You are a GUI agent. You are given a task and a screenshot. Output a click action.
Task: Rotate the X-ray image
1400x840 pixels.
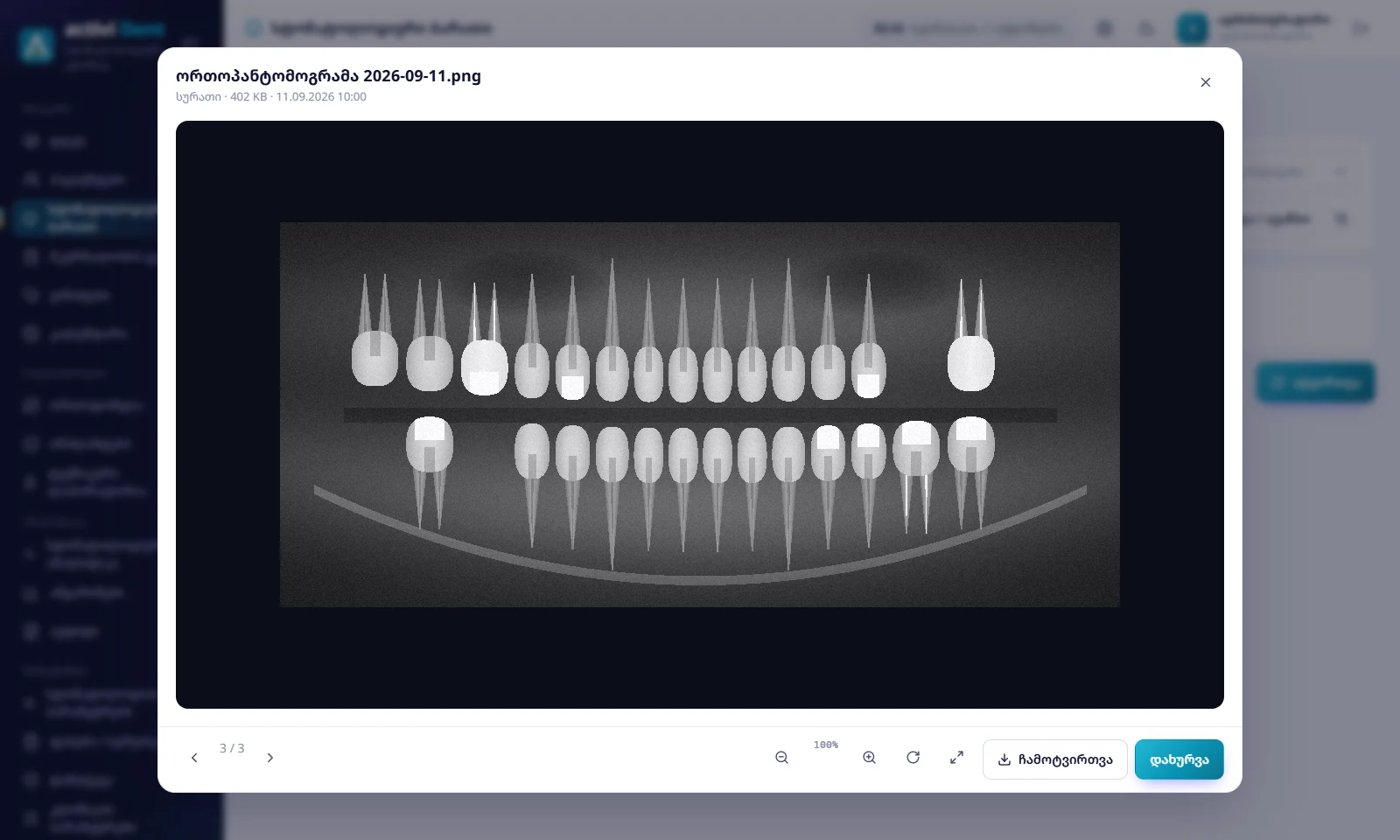pos(913,758)
